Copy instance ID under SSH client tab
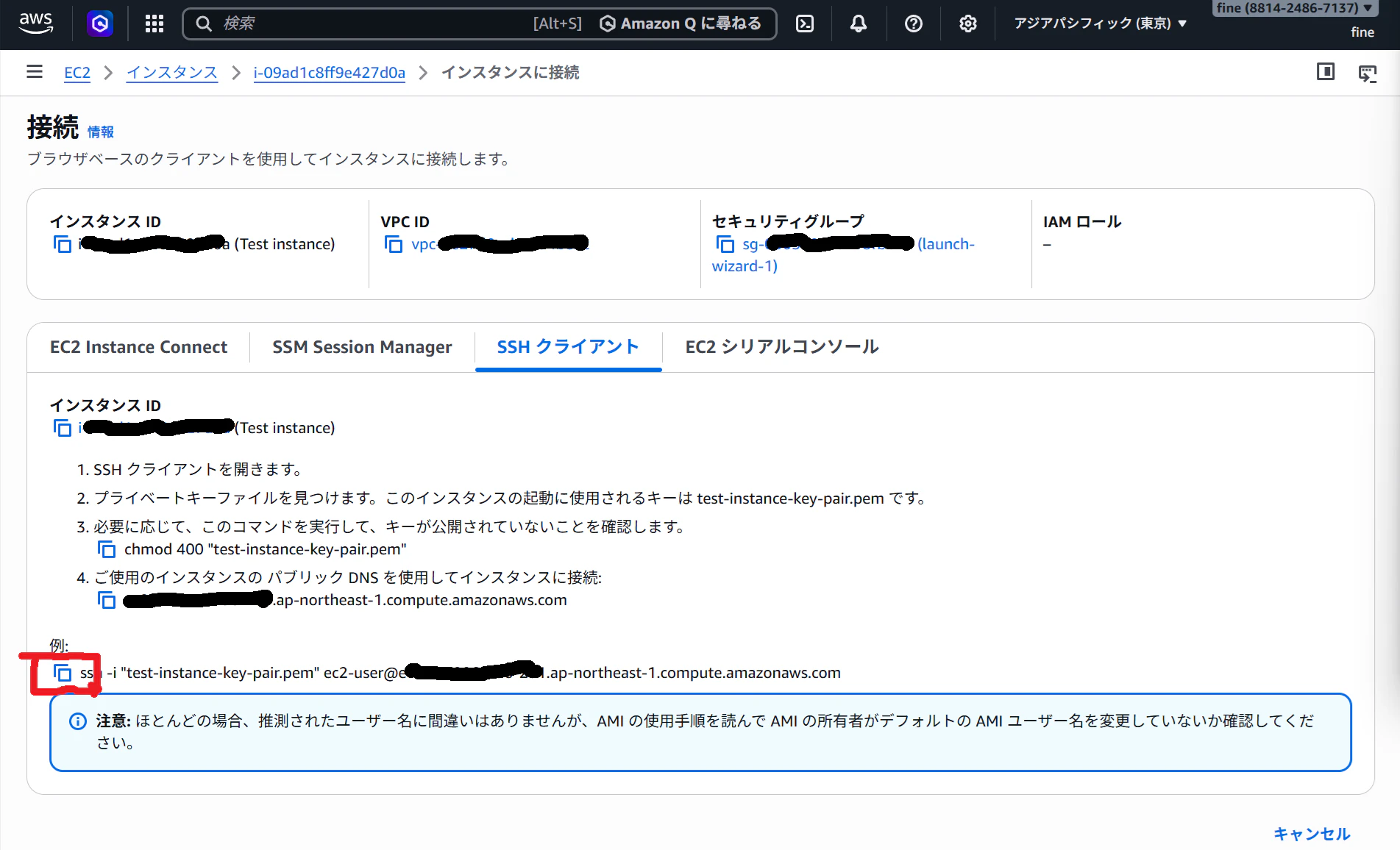The width and height of the screenshot is (1400, 850). tap(63, 428)
